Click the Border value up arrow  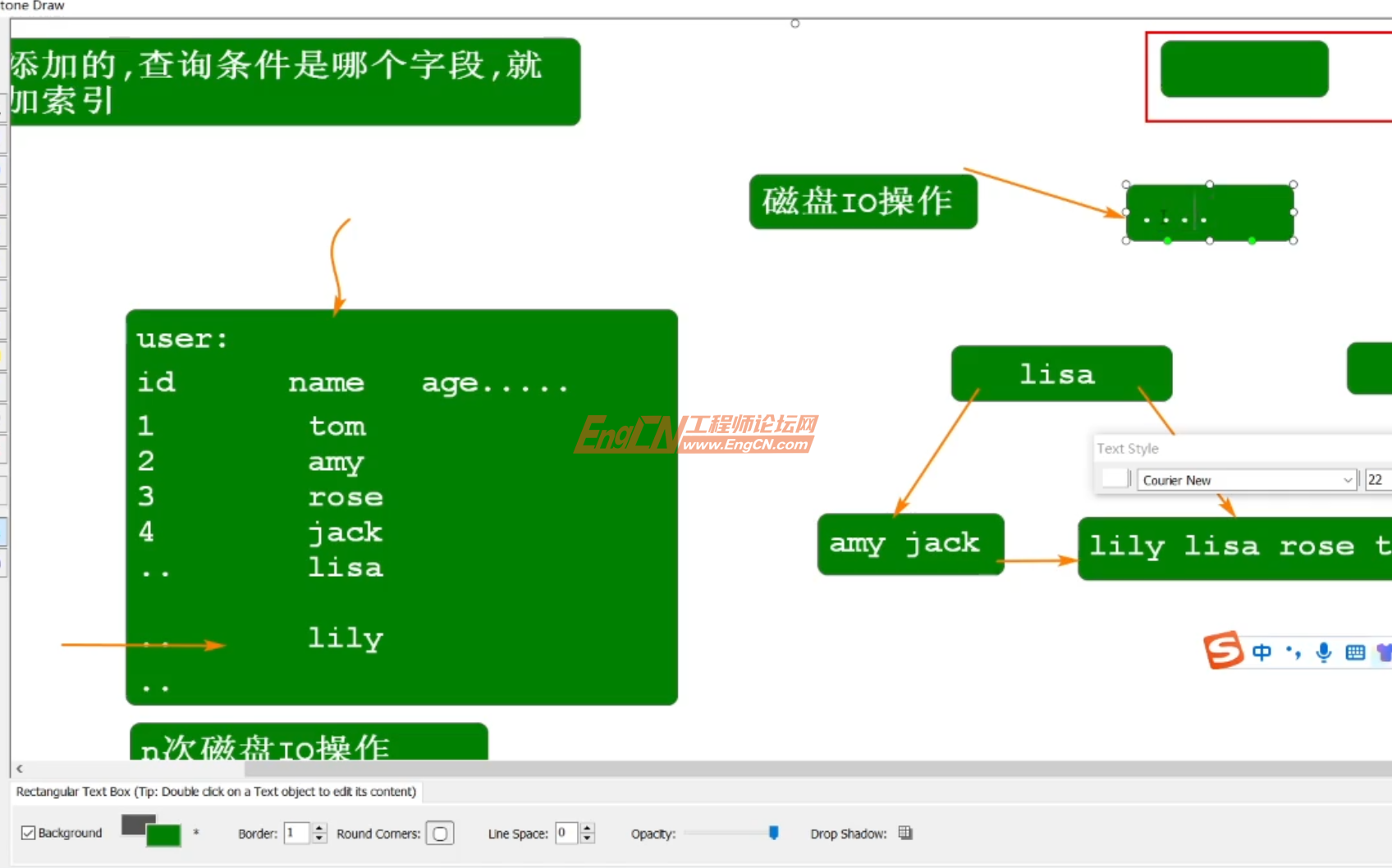point(319,828)
